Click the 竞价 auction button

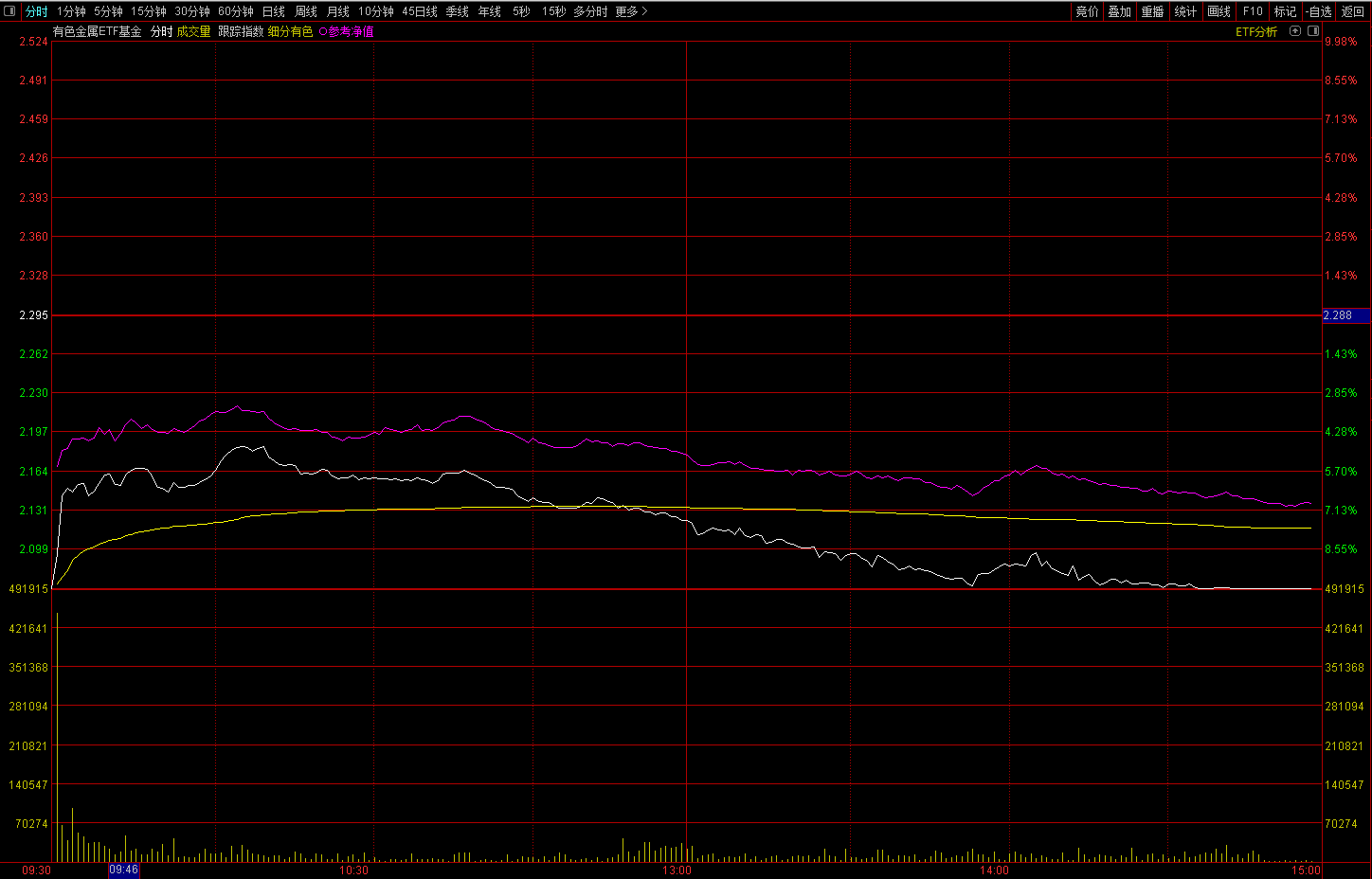1087,11
